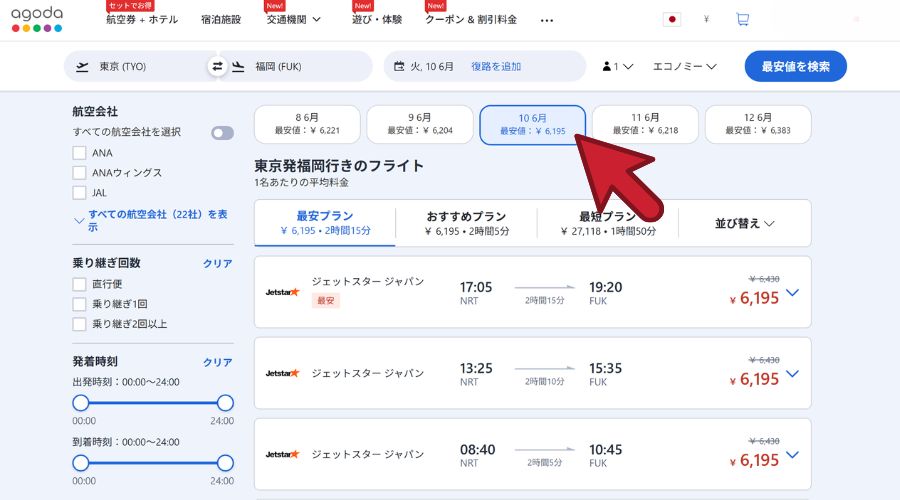Open the passenger count dropdown
The width and height of the screenshot is (900, 500).
click(618, 67)
